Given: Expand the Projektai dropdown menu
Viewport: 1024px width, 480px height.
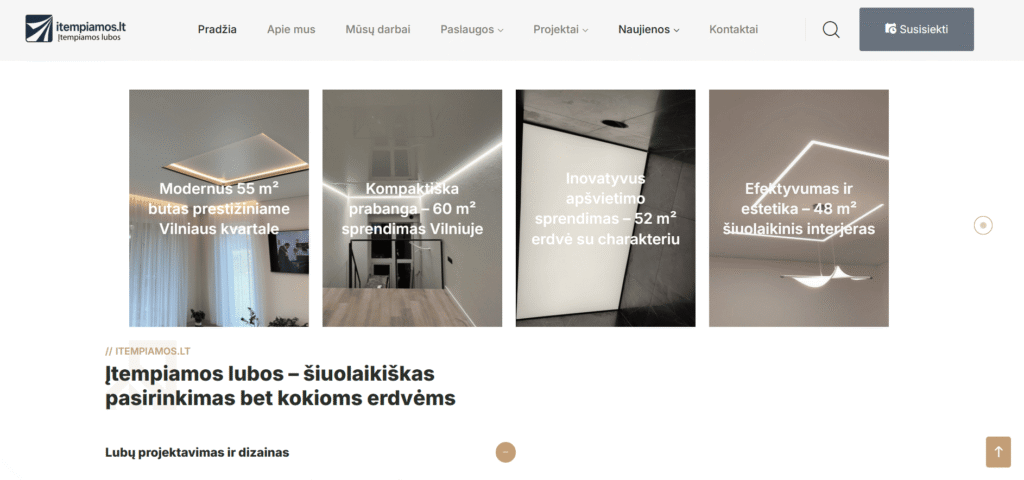Looking at the screenshot, I should [560, 29].
